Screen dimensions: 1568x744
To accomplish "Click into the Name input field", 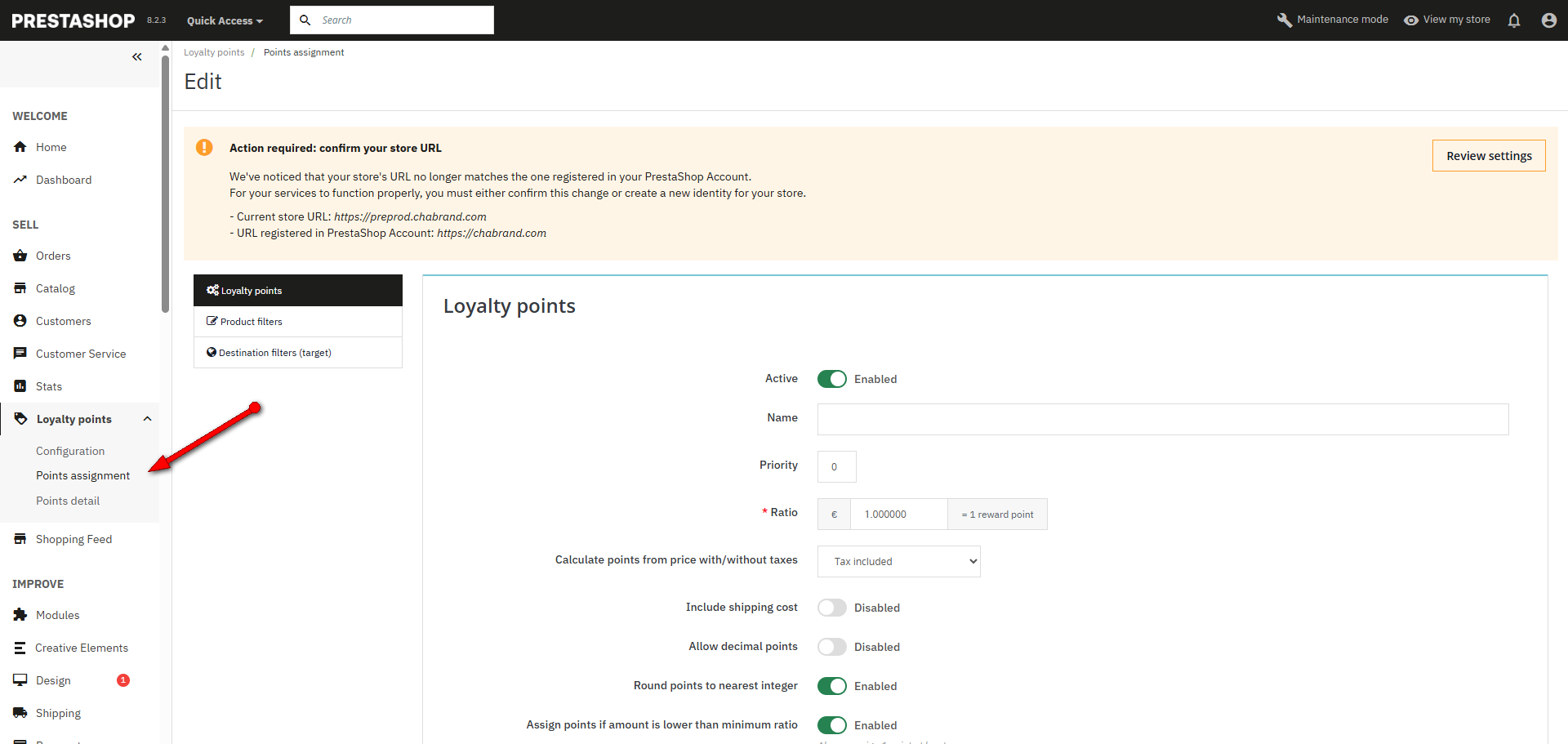I will pos(1162,419).
